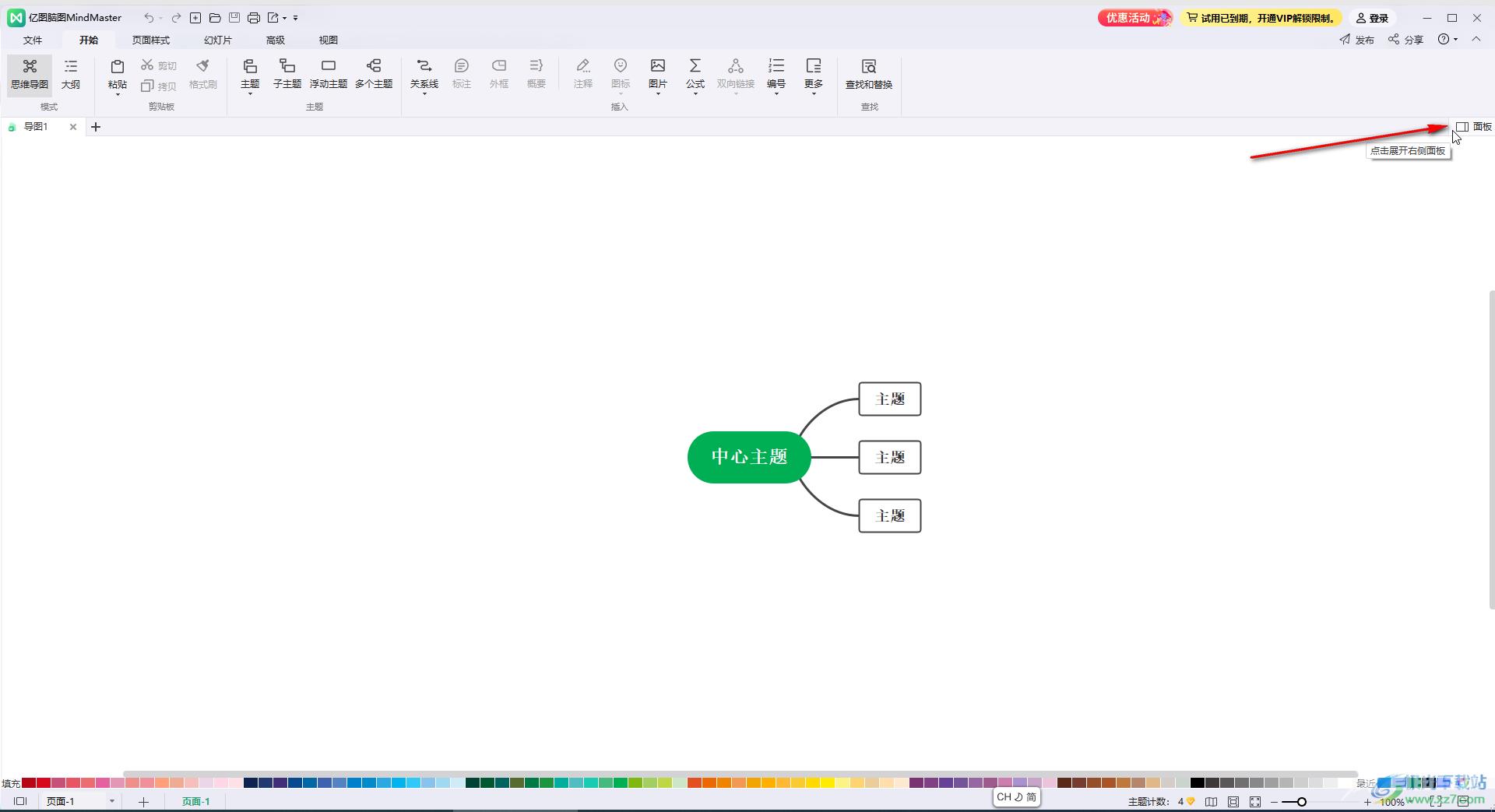Click the 粘贴 paste icon

click(118, 67)
